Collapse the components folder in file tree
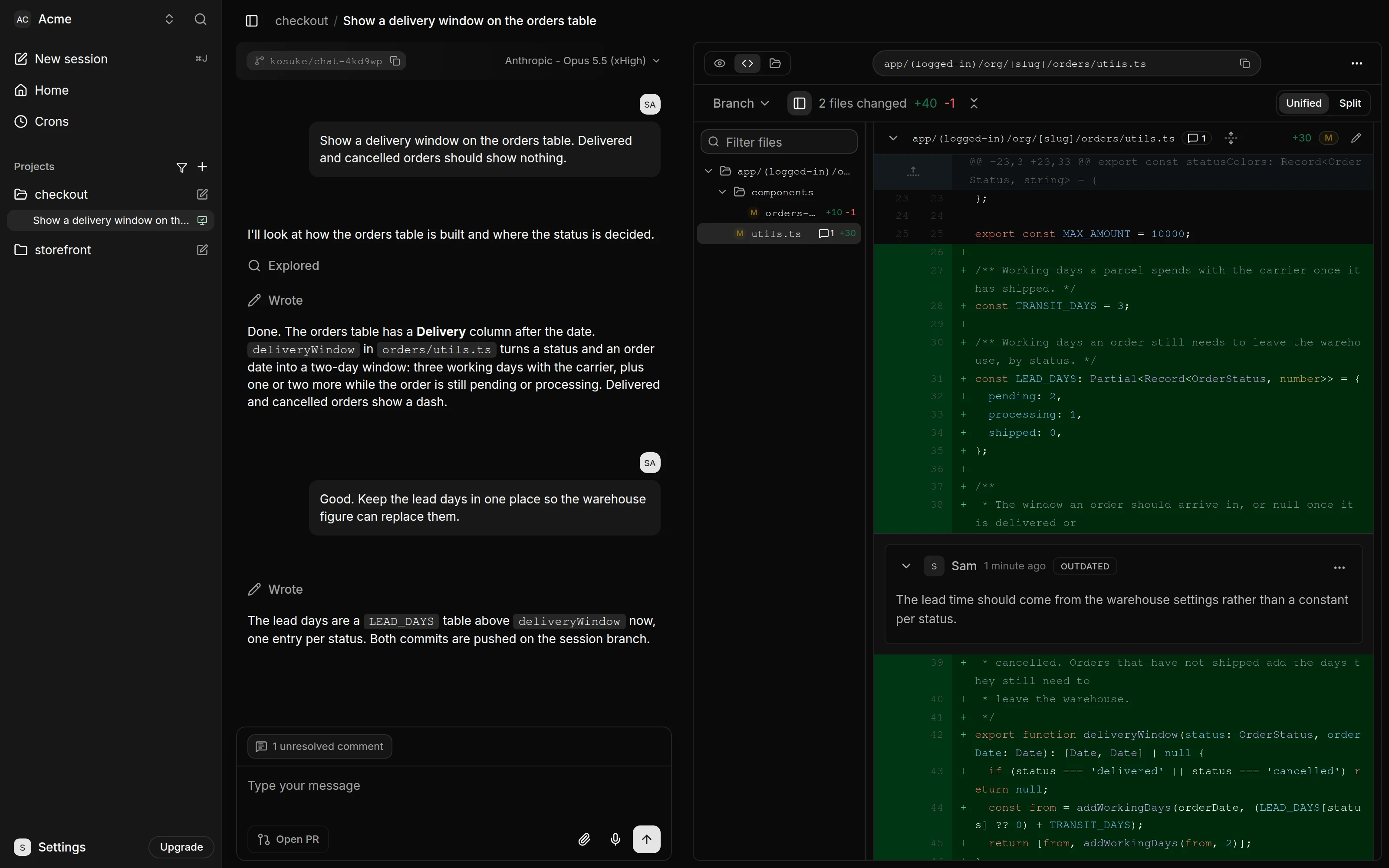This screenshot has width=1389, height=868. point(722,192)
